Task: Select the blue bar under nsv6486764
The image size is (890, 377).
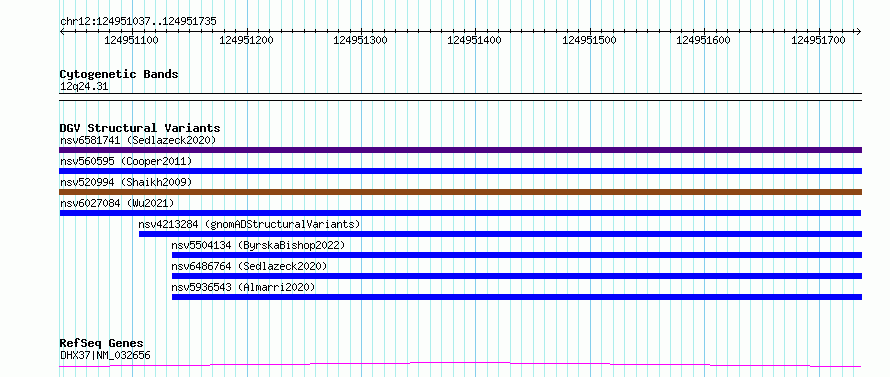Action: pyautogui.click(x=517, y=276)
